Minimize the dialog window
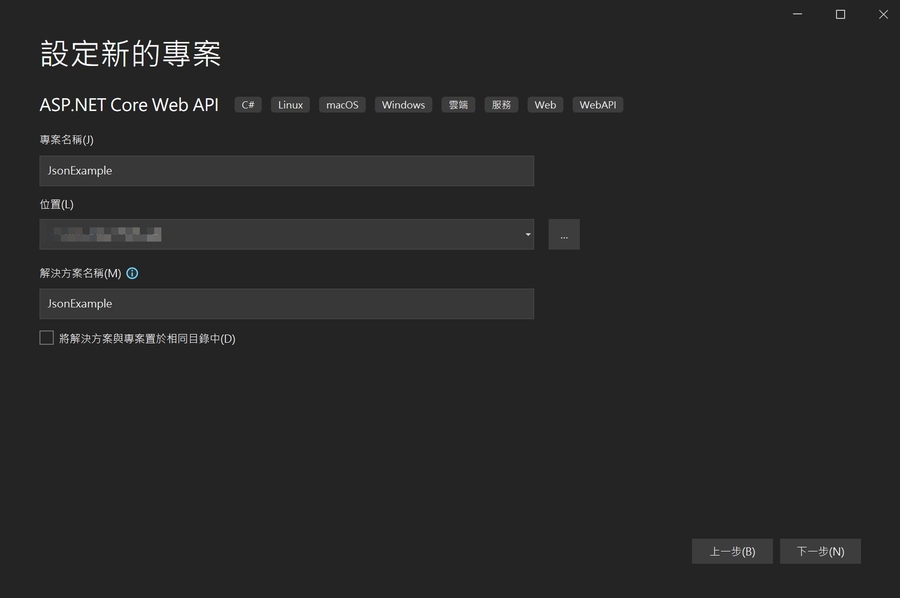The image size is (900, 598). [797, 14]
